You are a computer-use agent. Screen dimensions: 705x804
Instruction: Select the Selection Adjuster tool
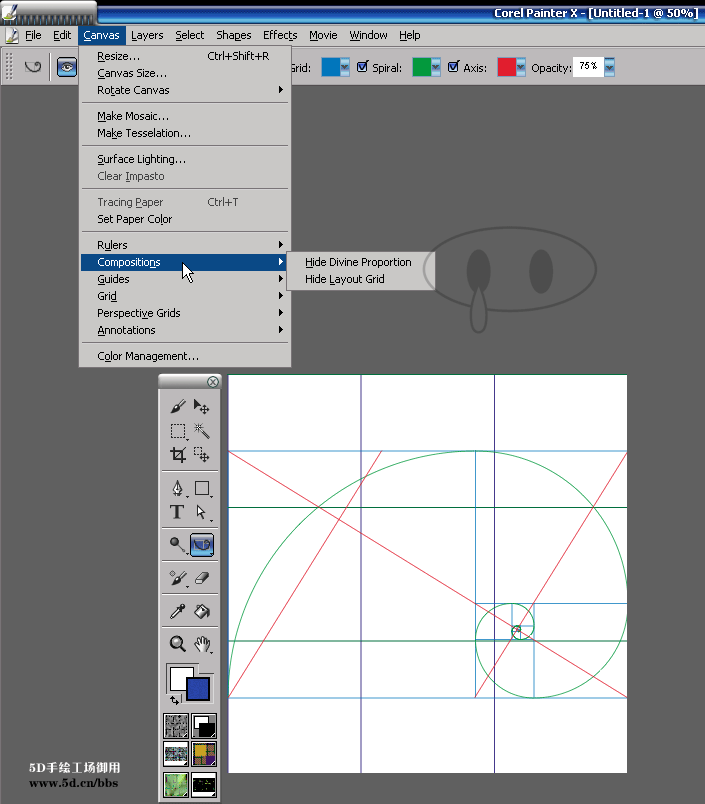click(202, 455)
